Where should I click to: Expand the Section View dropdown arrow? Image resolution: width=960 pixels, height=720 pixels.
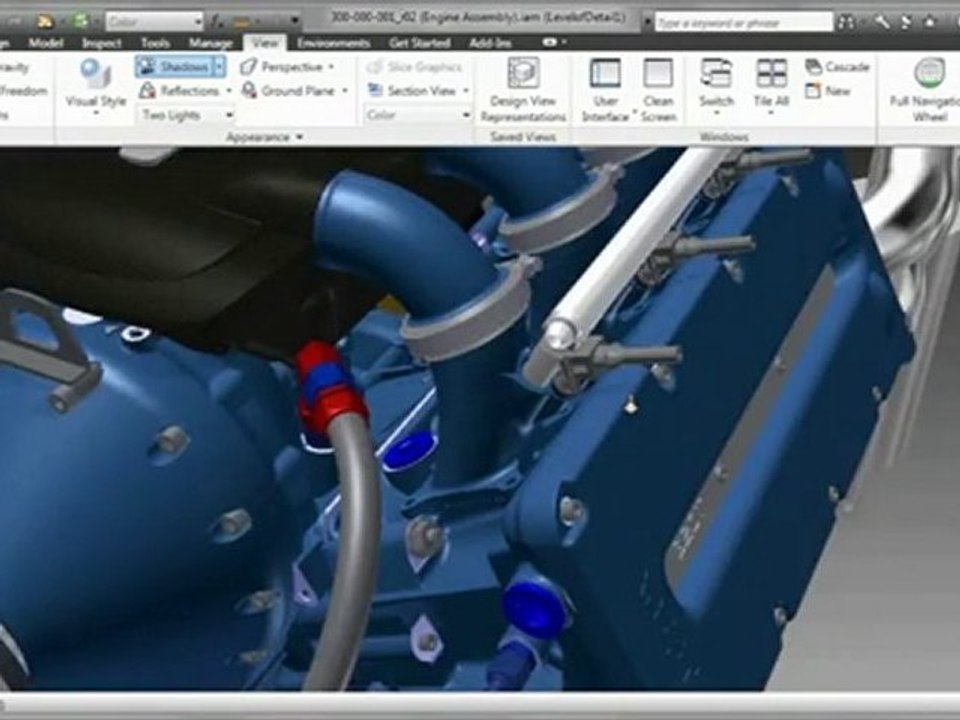[466, 91]
